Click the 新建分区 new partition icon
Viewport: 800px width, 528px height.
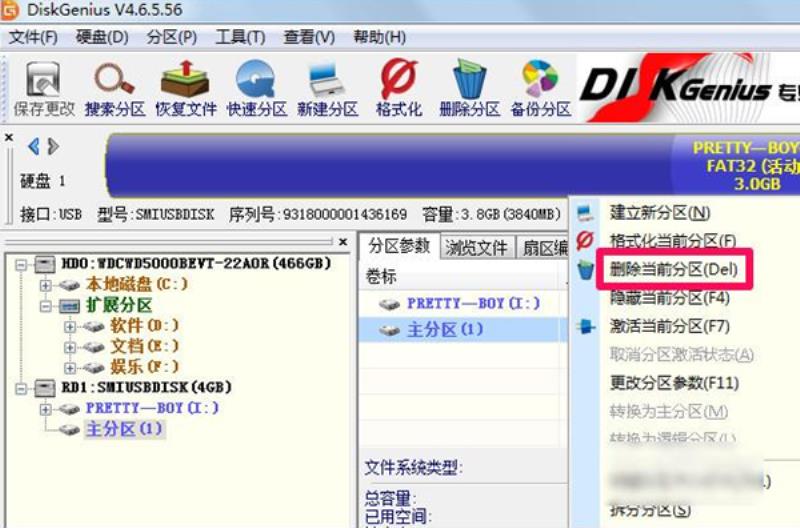(x=328, y=89)
